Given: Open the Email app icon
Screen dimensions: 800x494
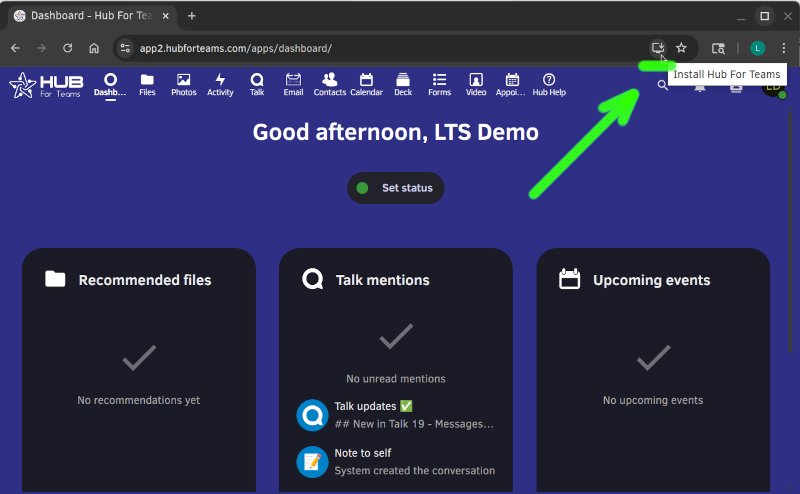Looking at the screenshot, I should (293, 85).
